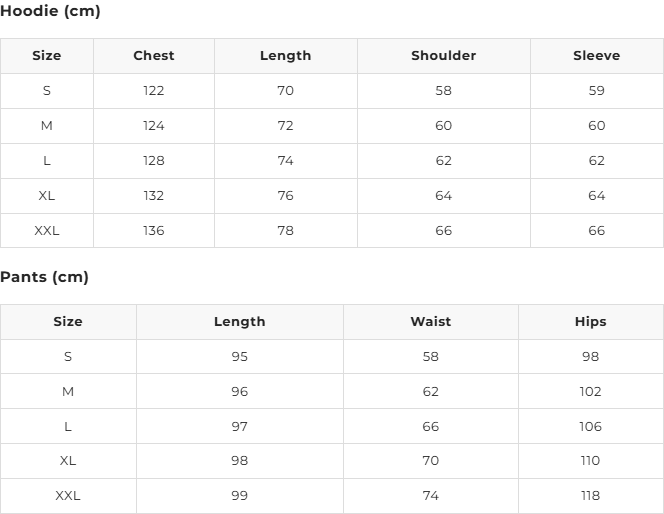Select the hoodie XL row size cell
Viewport: 664px width, 514px height.
47,196
